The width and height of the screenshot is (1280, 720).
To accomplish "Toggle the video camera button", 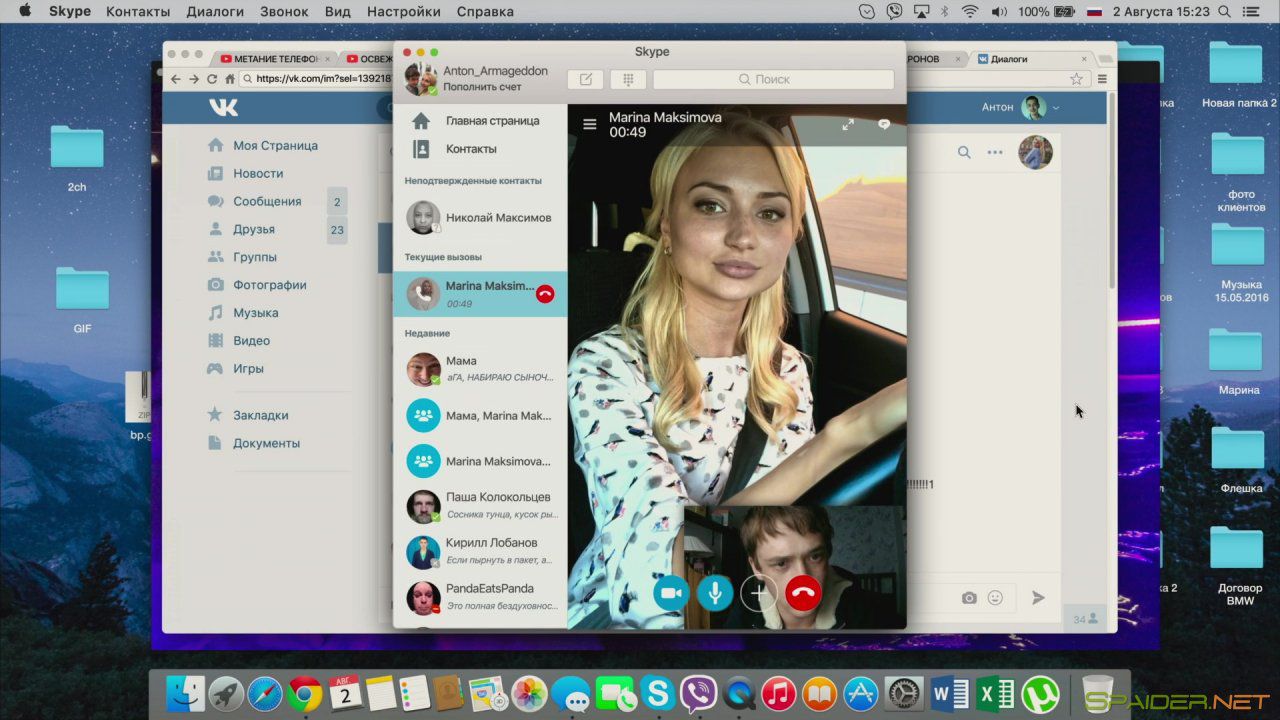I will click(672, 593).
